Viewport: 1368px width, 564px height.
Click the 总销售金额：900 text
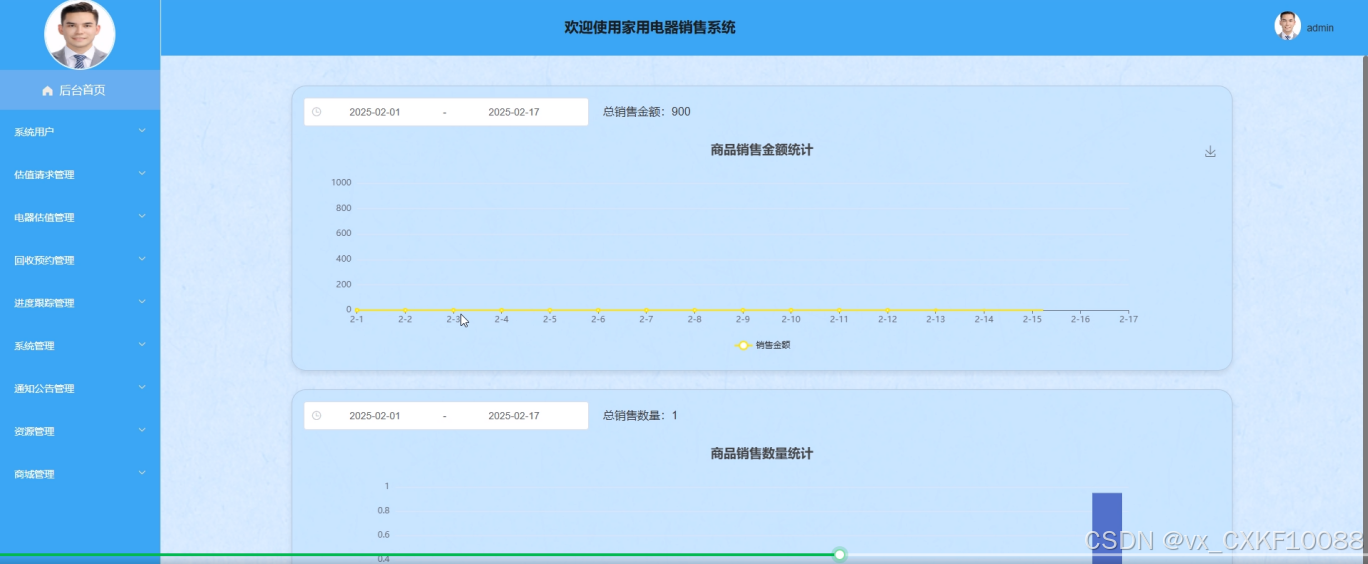pos(646,112)
